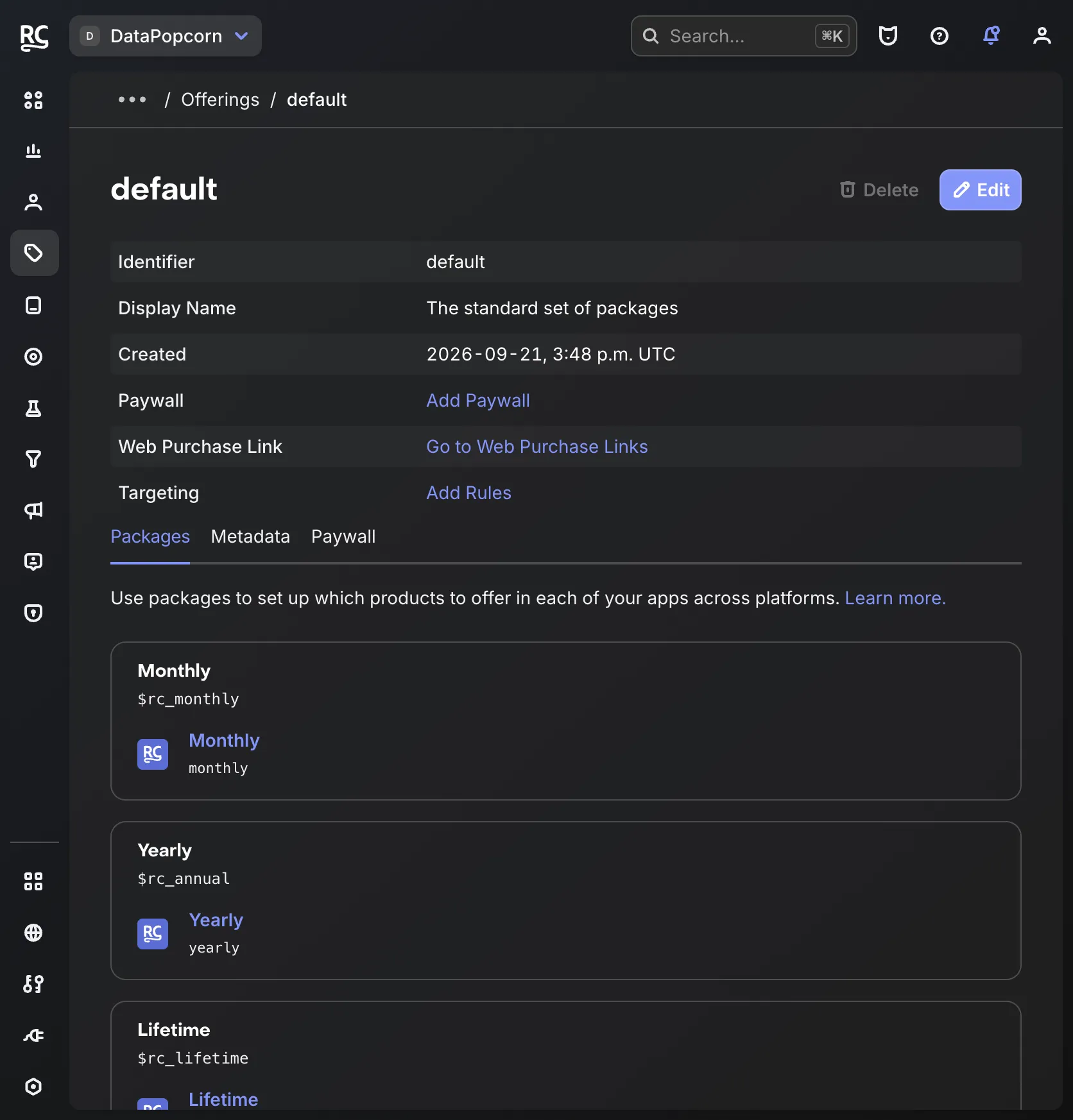Switch to the Paywall tab
Viewport: 1073px width, 1120px height.
click(x=343, y=537)
